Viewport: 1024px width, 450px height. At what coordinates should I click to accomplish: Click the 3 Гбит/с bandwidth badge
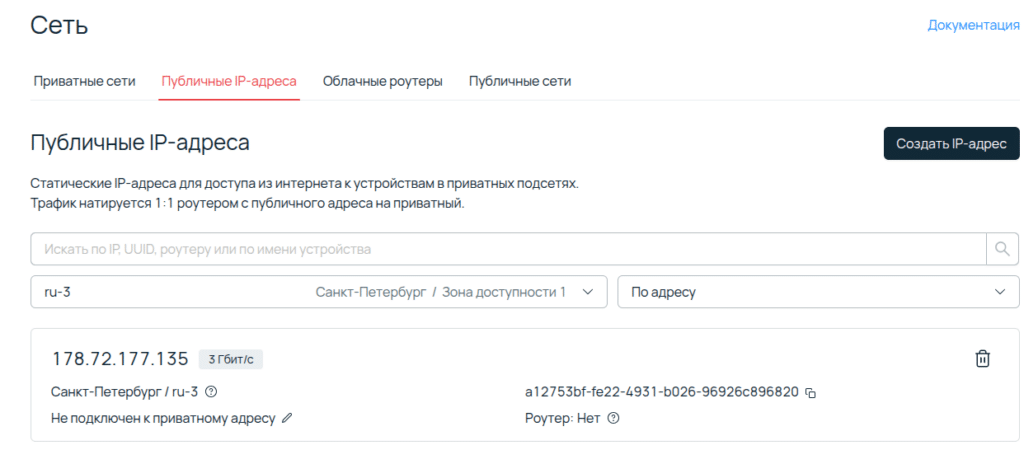coord(231,359)
